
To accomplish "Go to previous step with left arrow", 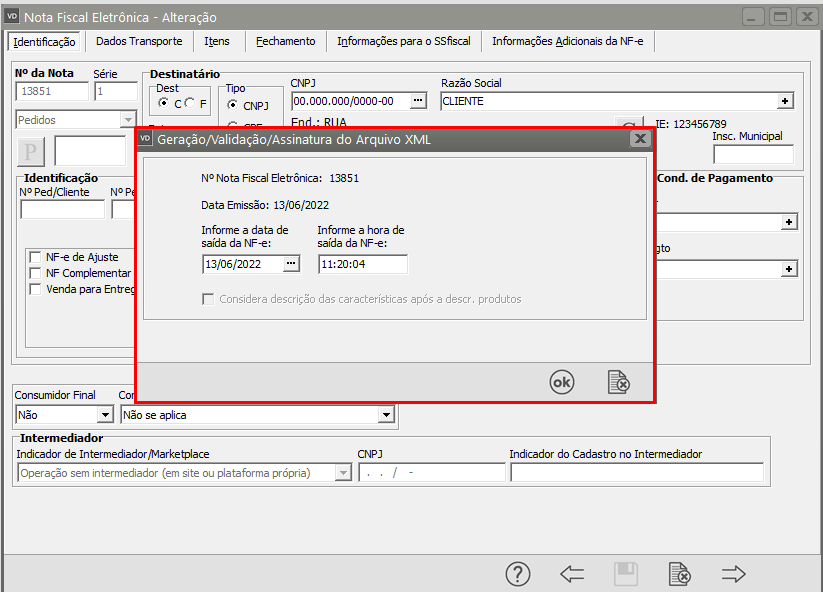I will click(x=572, y=574).
